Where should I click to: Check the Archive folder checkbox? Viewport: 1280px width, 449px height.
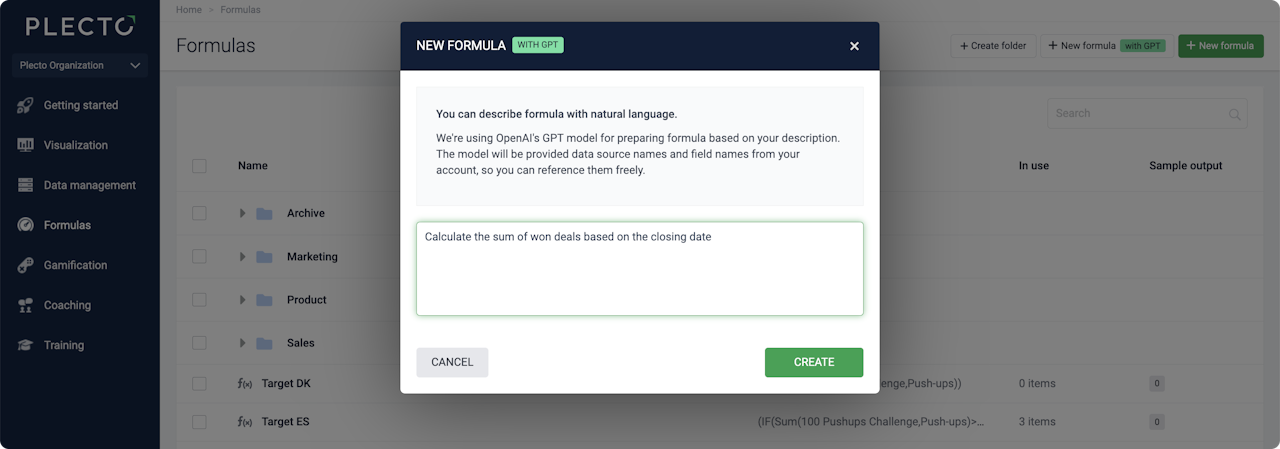199,213
